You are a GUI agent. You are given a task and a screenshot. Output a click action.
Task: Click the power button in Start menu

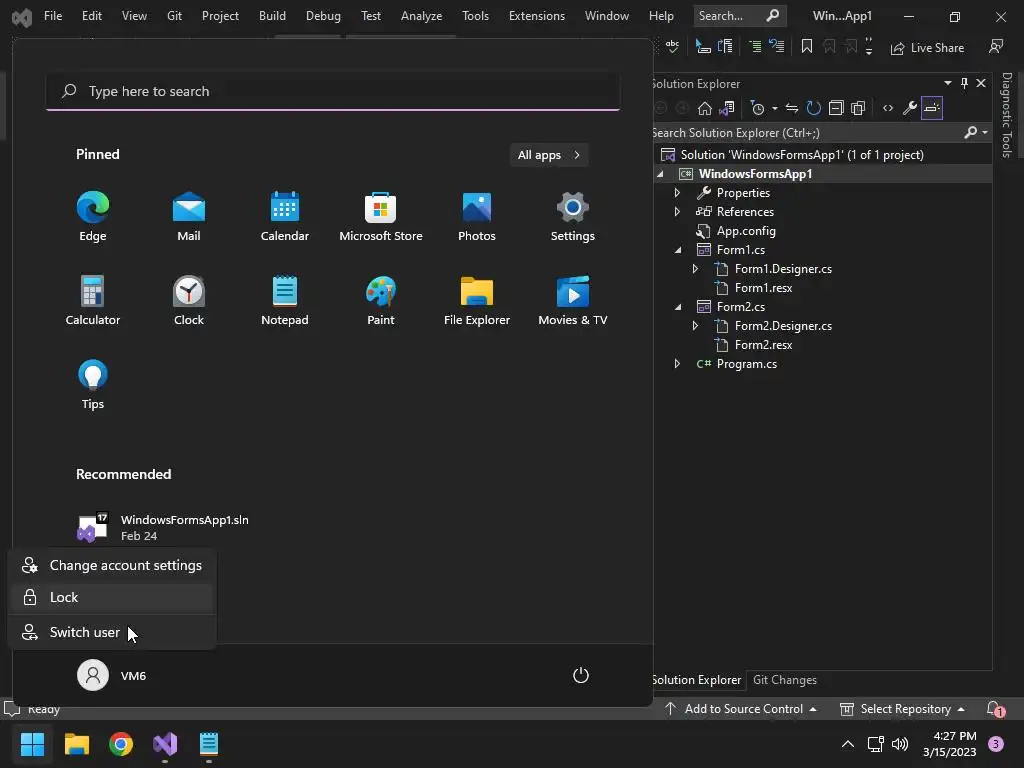(581, 675)
